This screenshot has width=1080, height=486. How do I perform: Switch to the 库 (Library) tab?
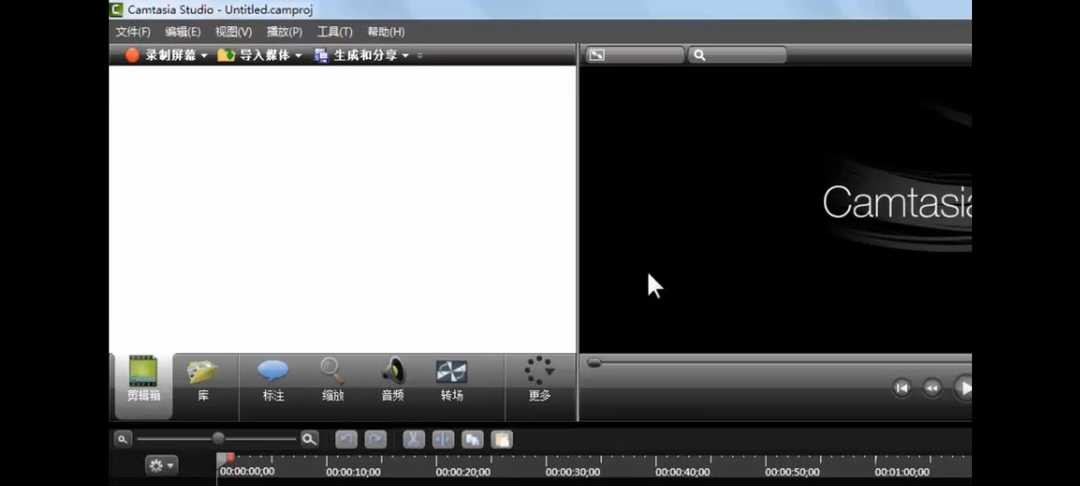tap(203, 382)
